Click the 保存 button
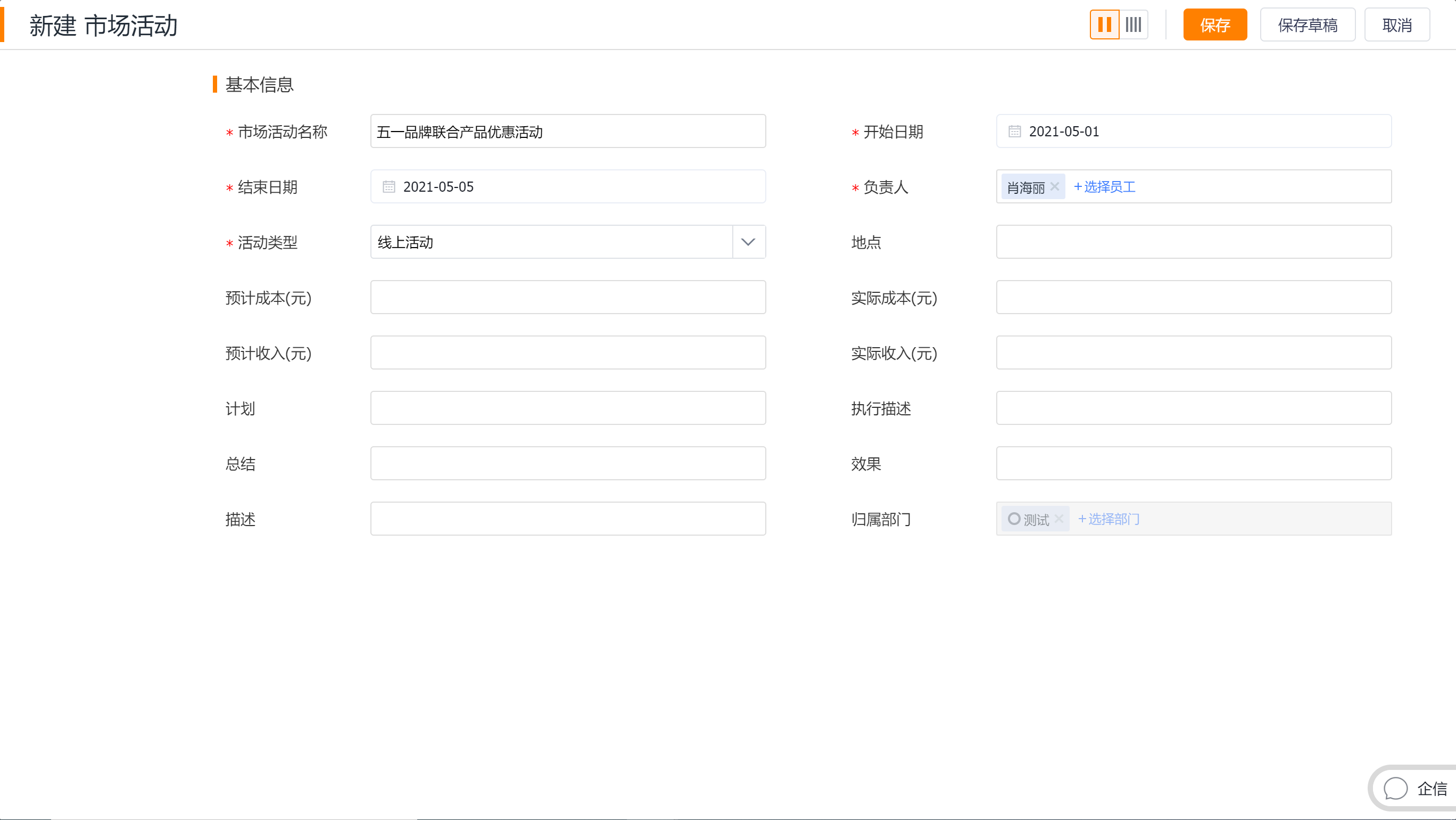Image resolution: width=1456 pixels, height=820 pixels. (x=1215, y=25)
